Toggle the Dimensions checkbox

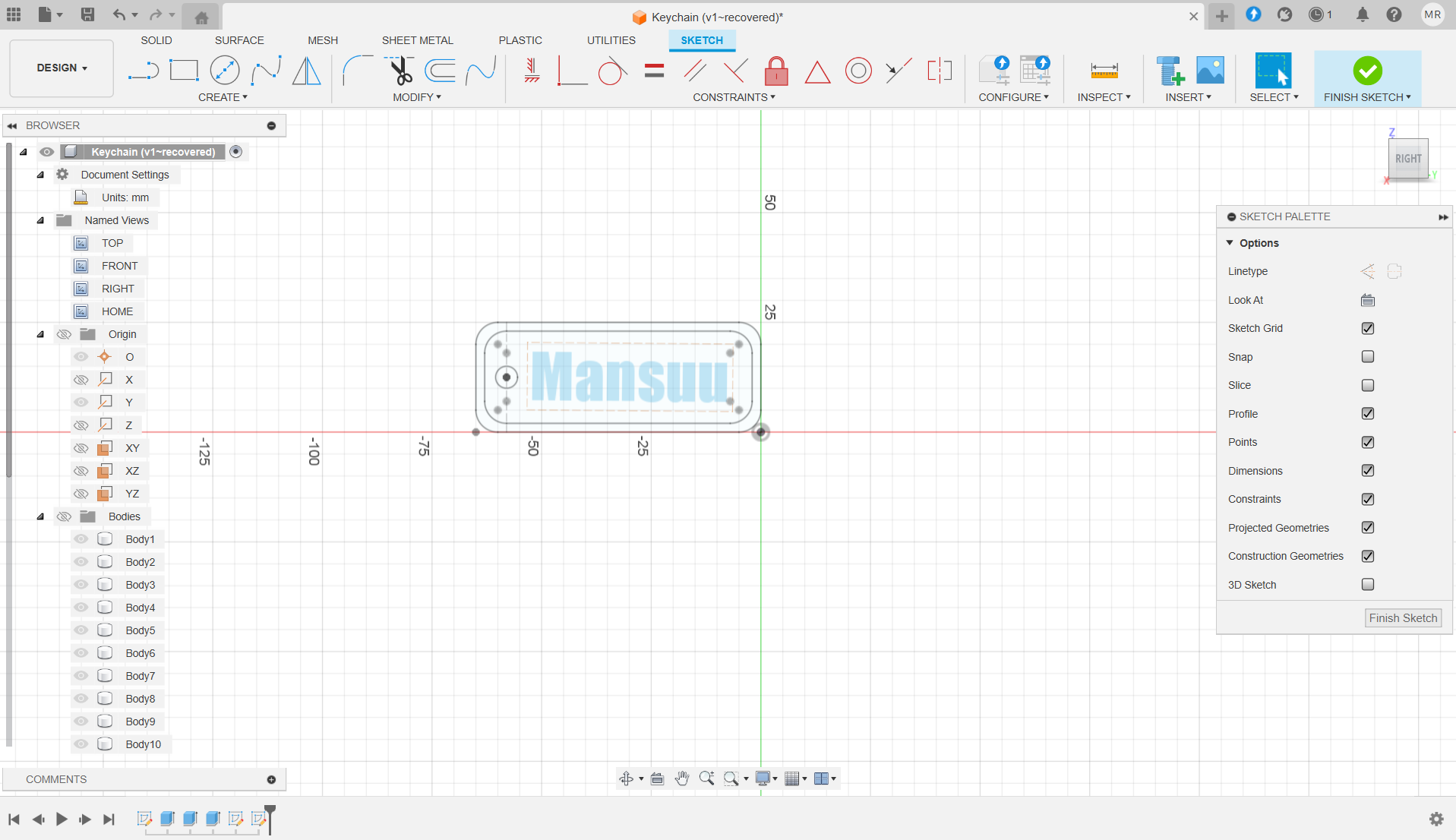click(x=1368, y=470)
